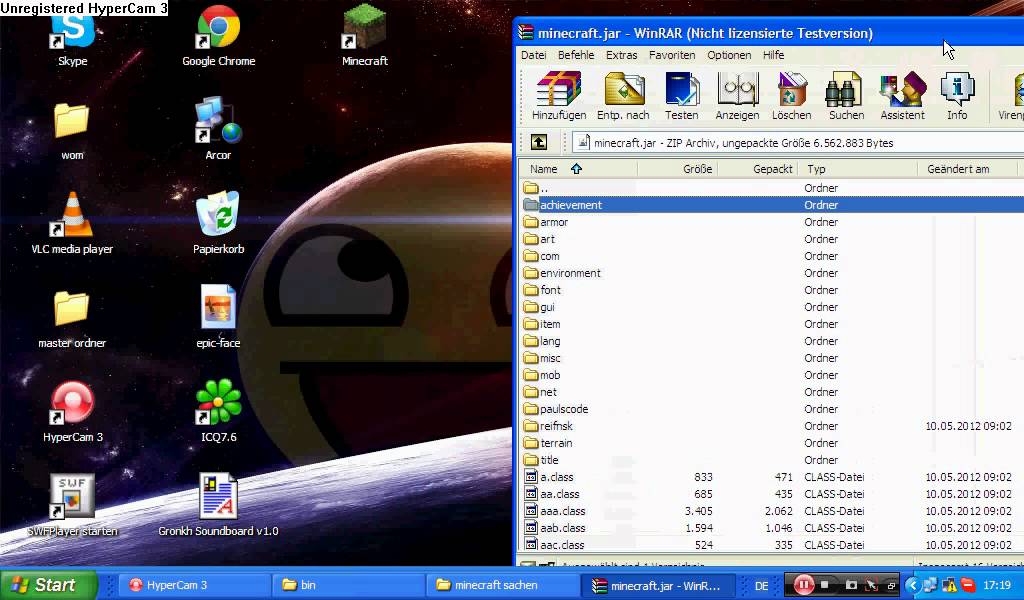Select the terrain folder row
The image size is (1024, 600).
tap(772, 443)
